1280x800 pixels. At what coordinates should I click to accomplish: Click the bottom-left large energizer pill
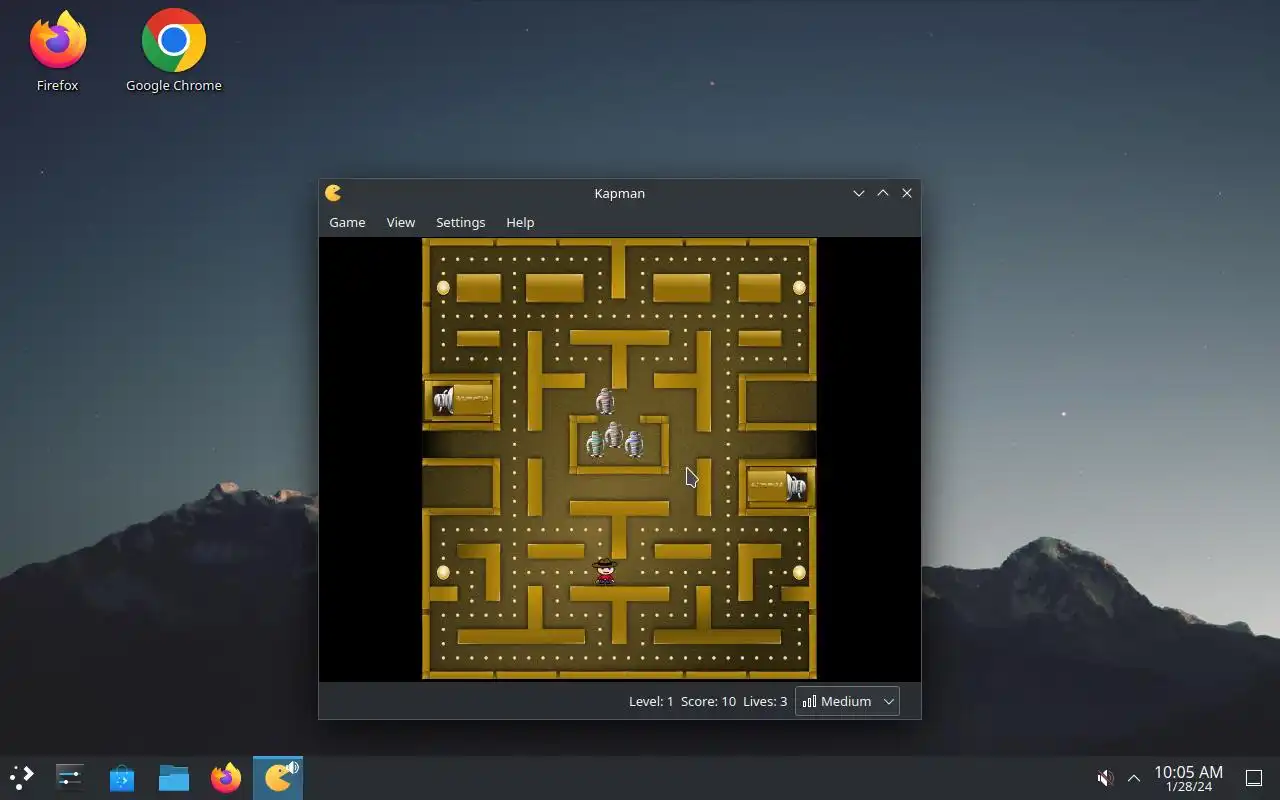click(x=443, y=573)
